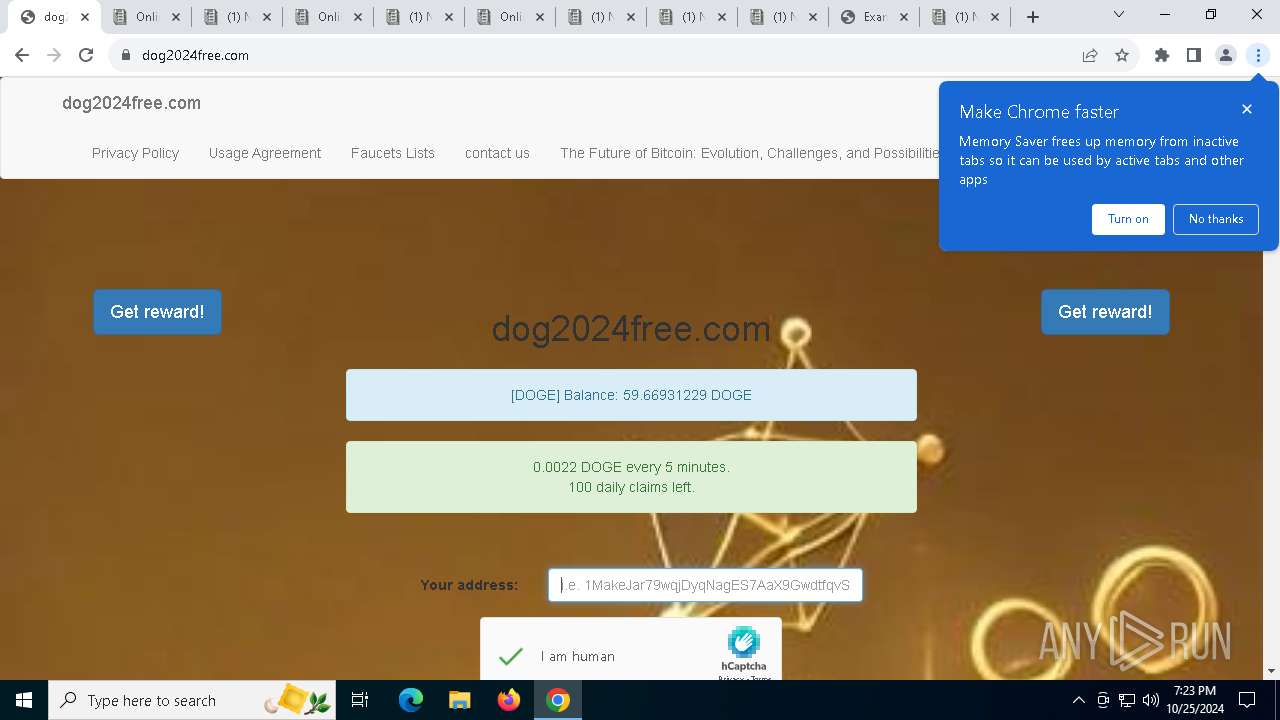Share this page from the address bar
This screenshot has width=1280, height=720.
(1090, 55)
